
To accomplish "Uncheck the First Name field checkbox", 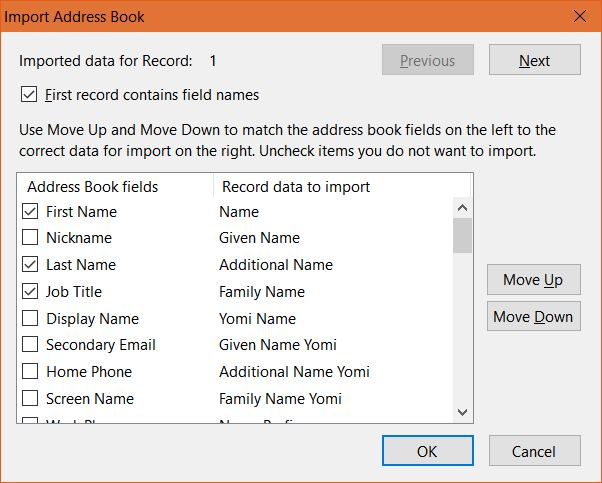I will pyautogui.click(x=30, y=211).
